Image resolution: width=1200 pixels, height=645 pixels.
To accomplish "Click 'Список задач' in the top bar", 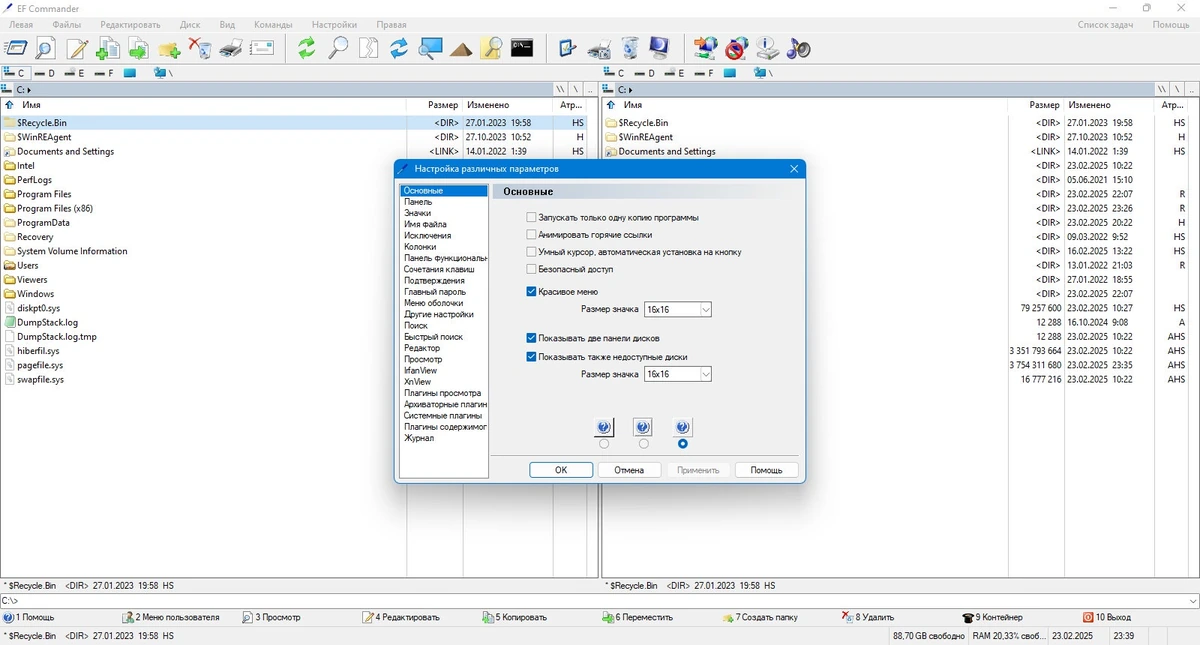I will [1104, 24].
